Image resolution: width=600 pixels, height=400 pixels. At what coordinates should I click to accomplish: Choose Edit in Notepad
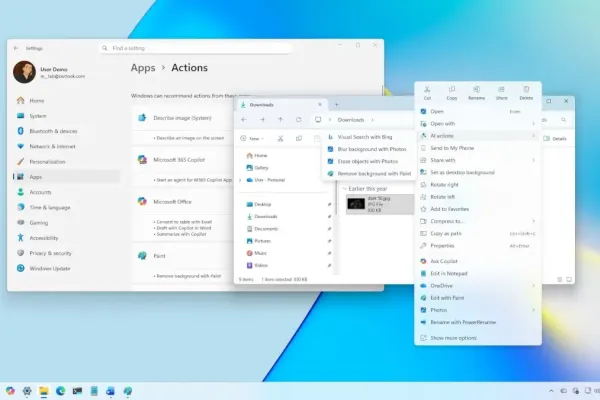point(478,274)
